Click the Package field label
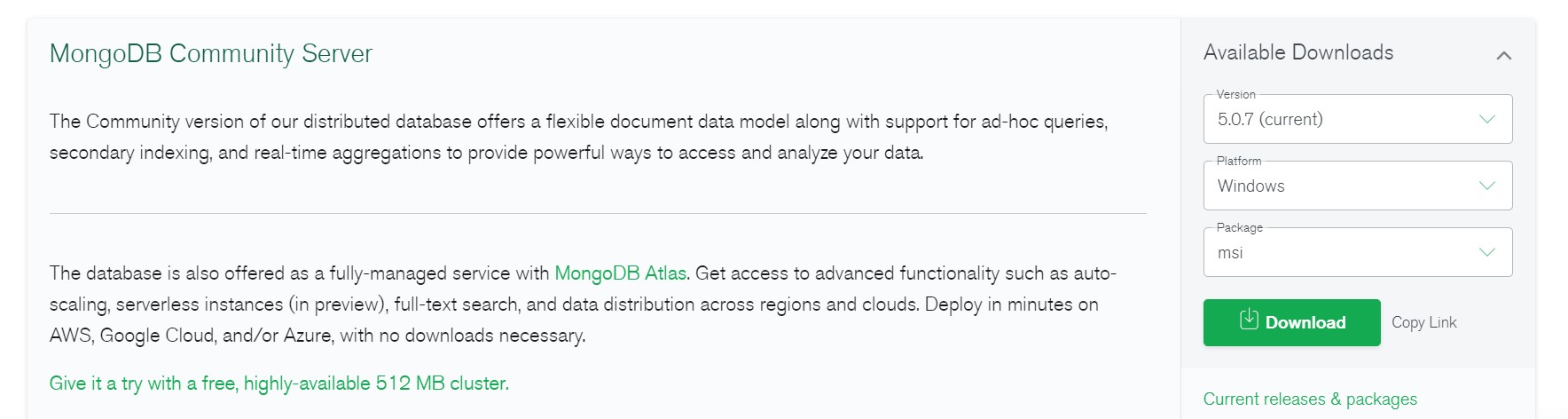Screen dimensions: 1568x419 point(1240,227)
